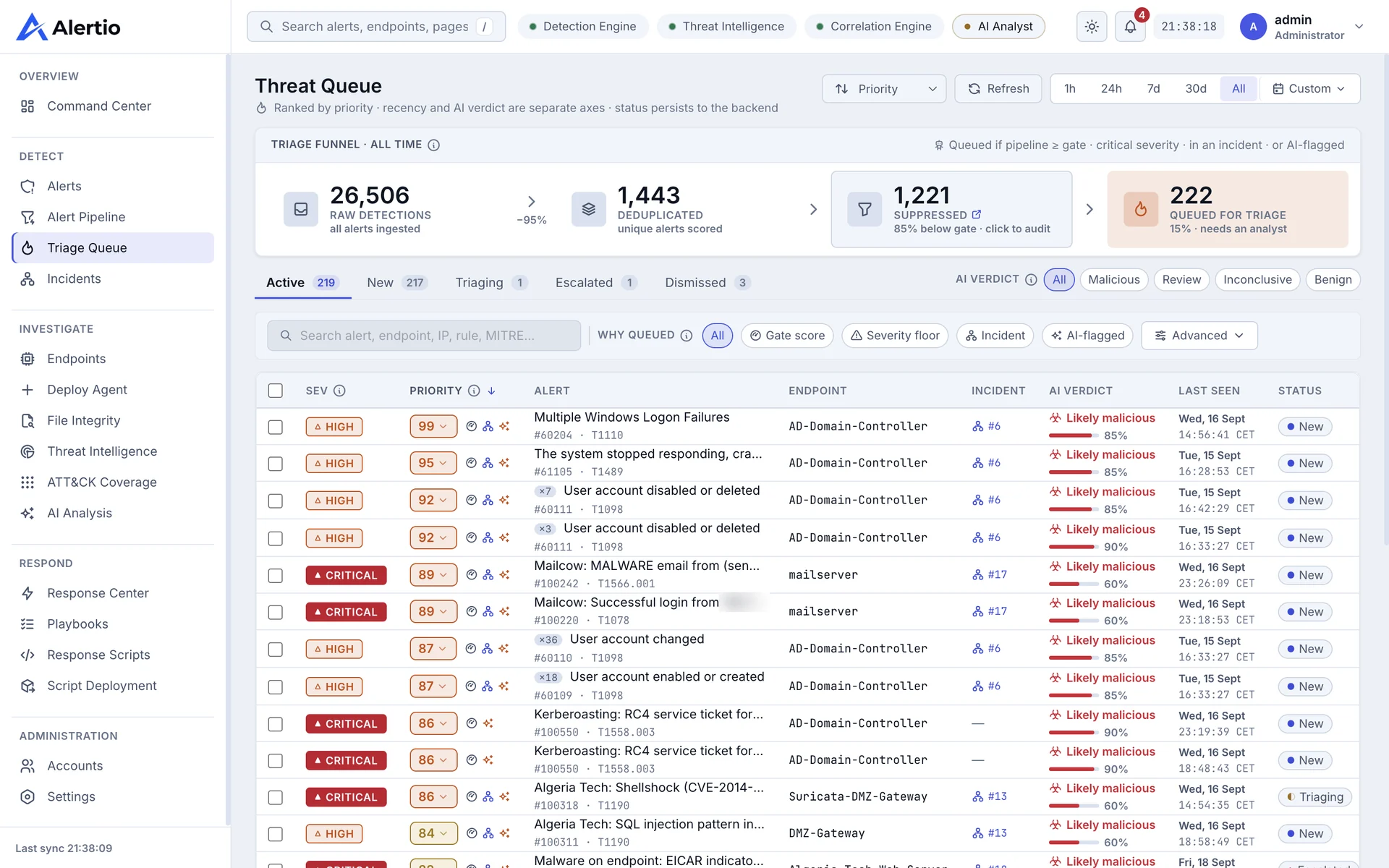Open priority 99 dropdown on first row
Image resolution: width=1389 pixels, height=868 pixels.
(433, 427)
